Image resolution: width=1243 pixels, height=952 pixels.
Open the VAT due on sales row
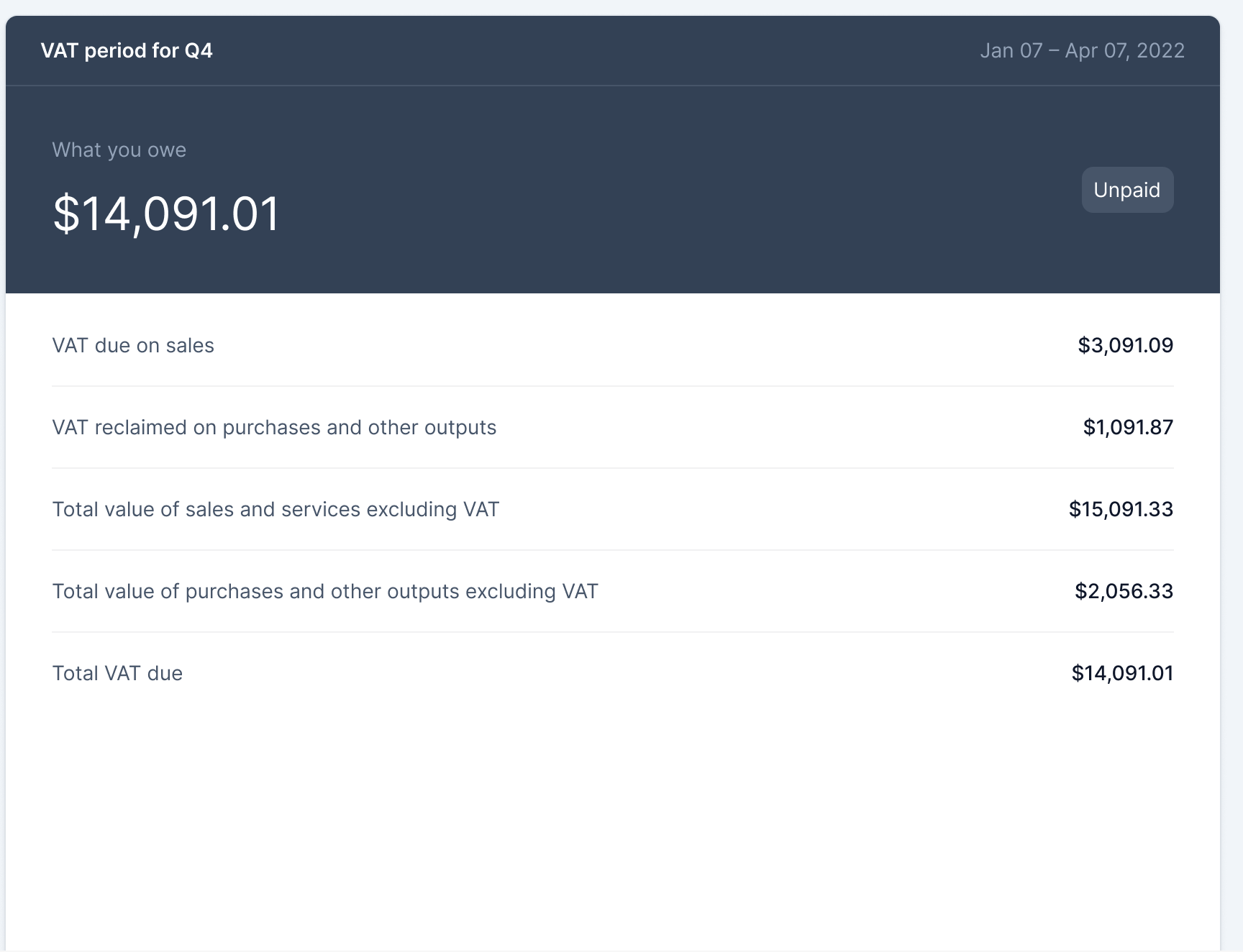pyautogui.click(x=613, y=345)
